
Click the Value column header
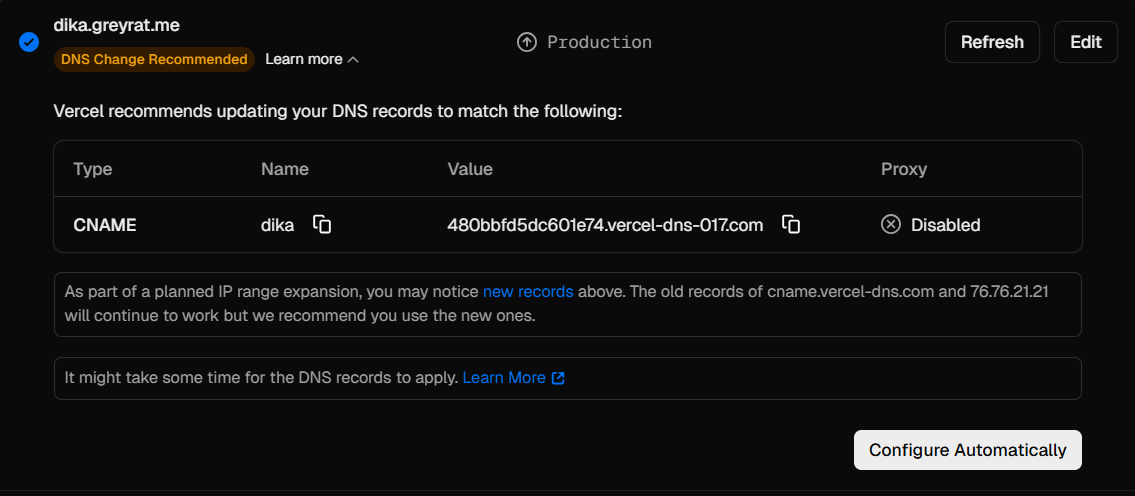470,169
